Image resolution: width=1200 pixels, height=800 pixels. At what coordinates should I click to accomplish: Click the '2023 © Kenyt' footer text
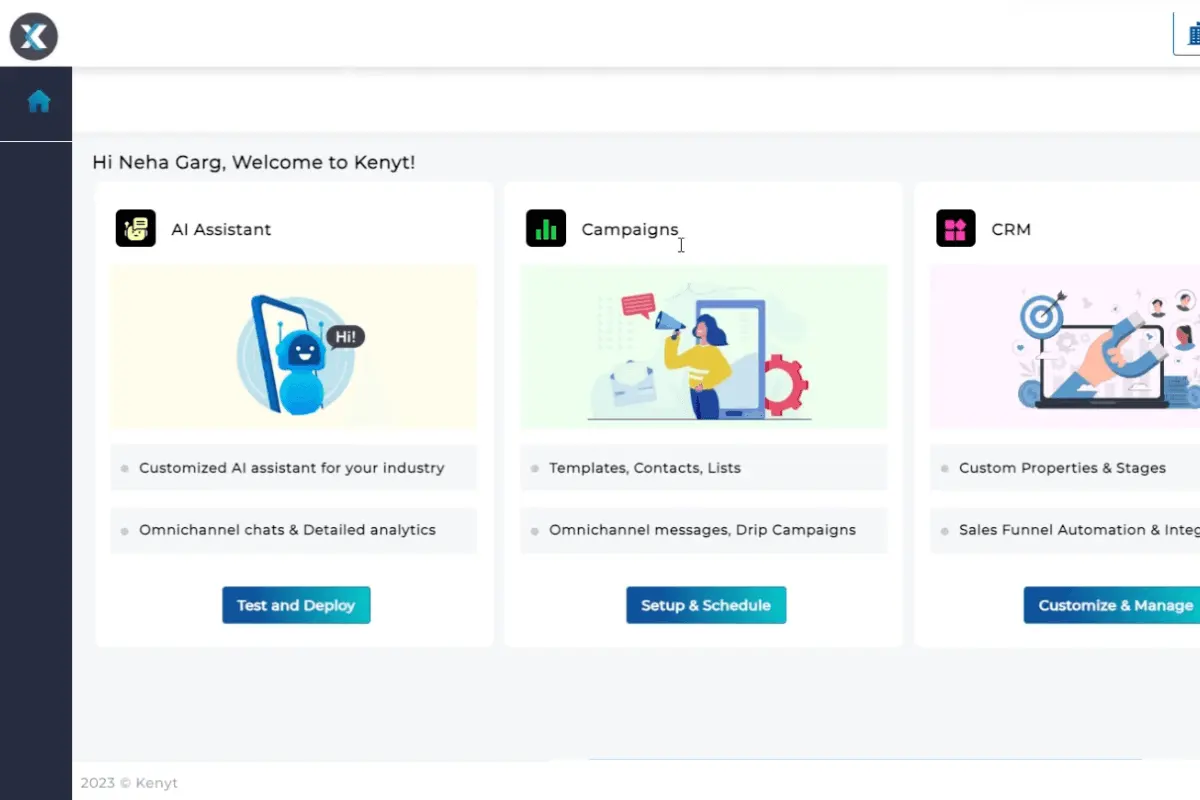[x=129, y=783]
